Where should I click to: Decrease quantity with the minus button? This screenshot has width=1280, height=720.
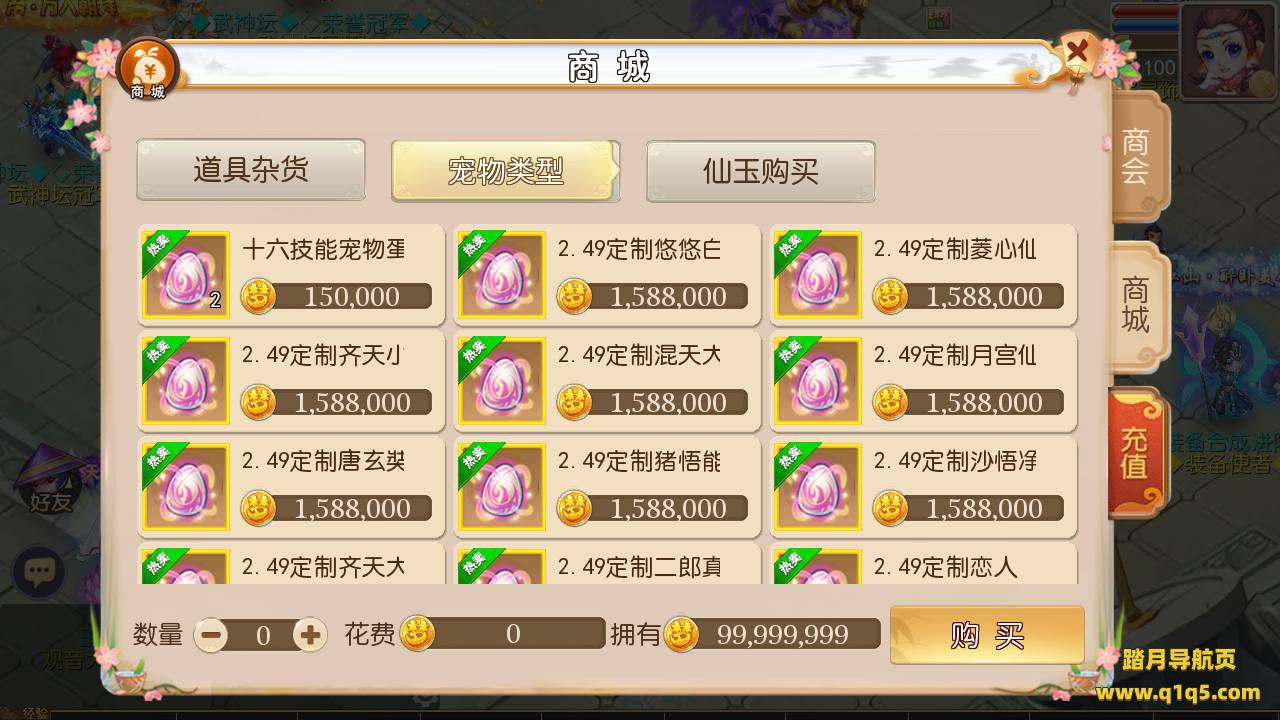(210, 634)
